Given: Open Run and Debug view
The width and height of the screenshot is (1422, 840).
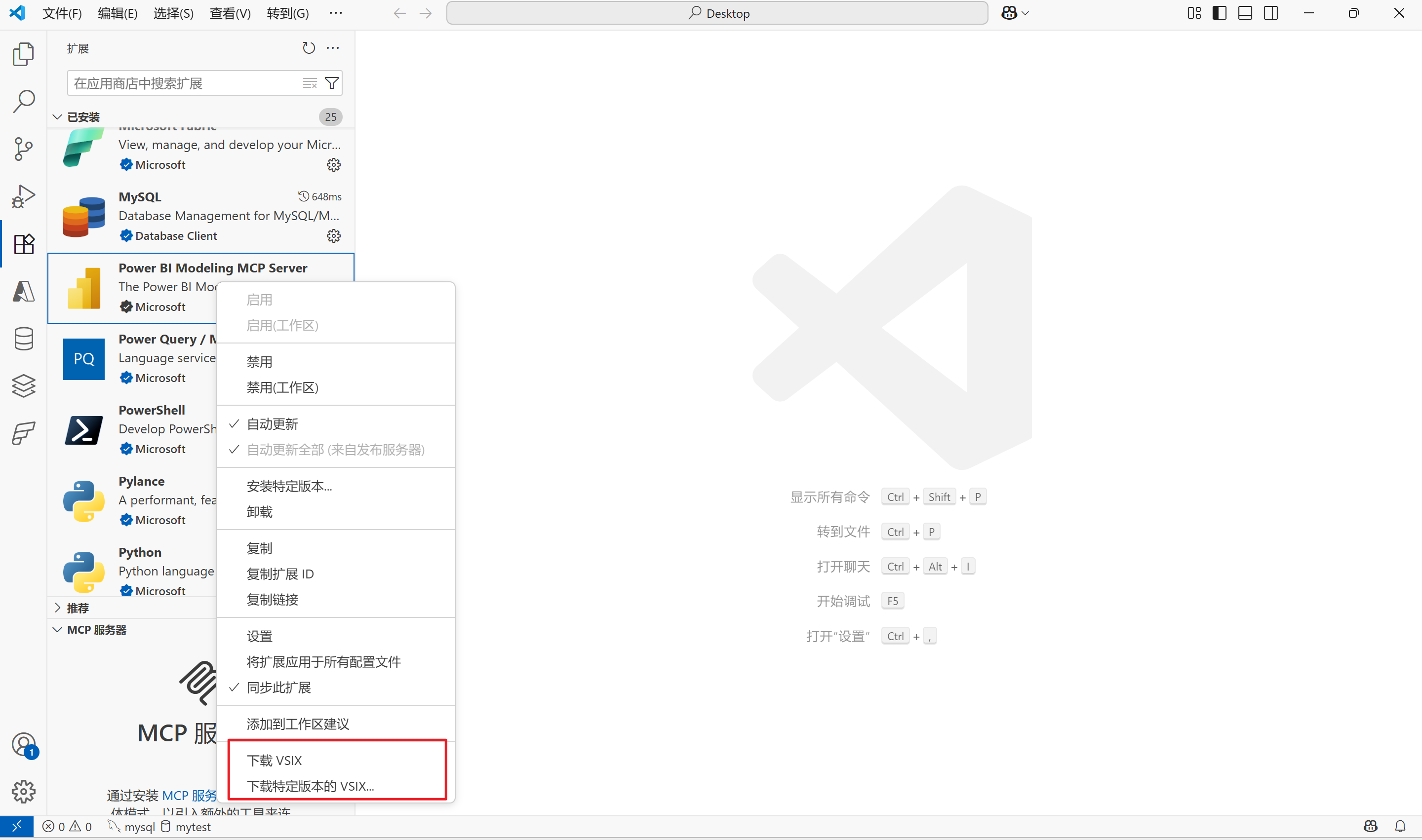Looking at the screenshot, I should point(23,196).
